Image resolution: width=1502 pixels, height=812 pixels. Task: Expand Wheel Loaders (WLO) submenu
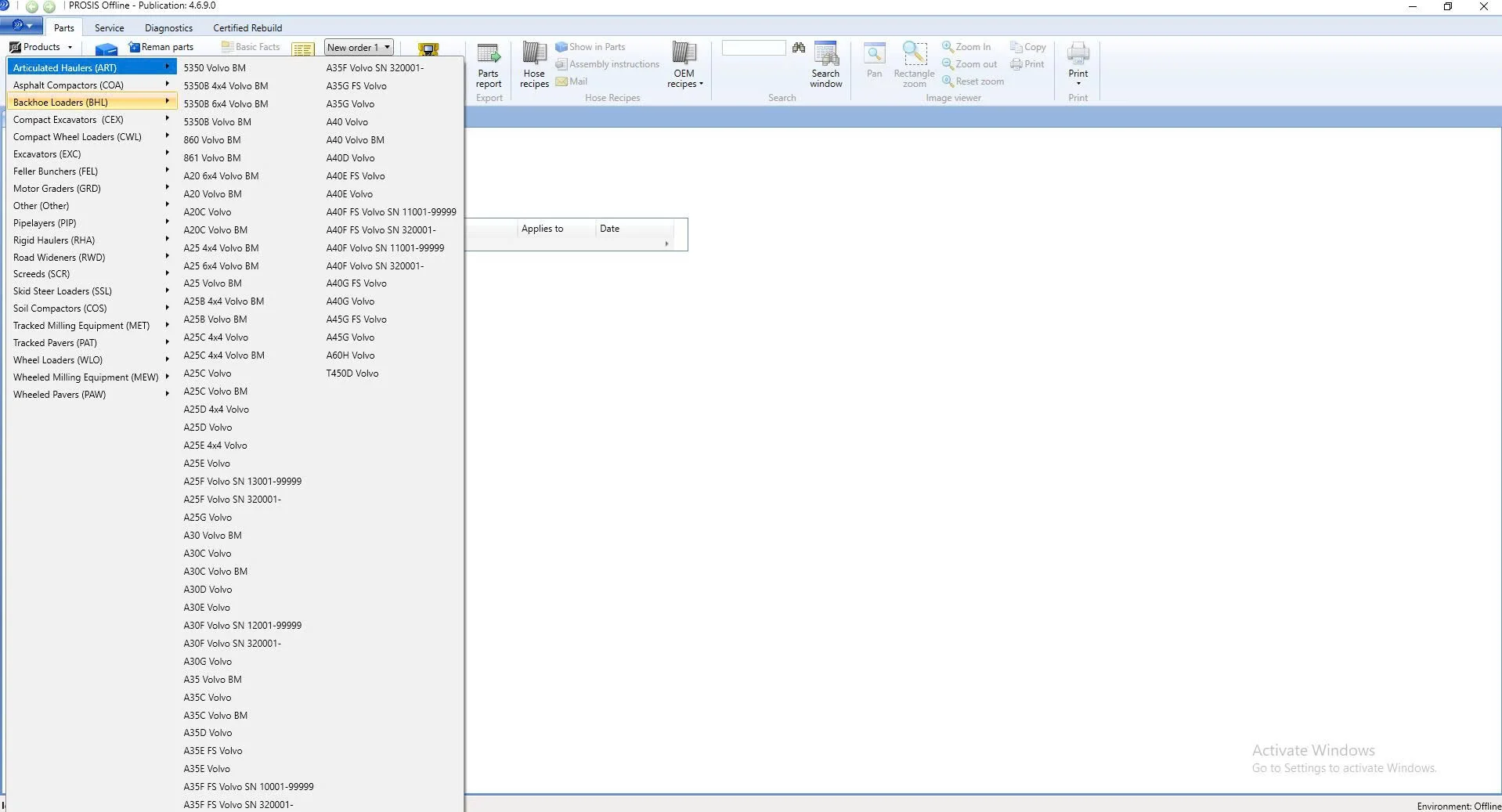(92, 360)
